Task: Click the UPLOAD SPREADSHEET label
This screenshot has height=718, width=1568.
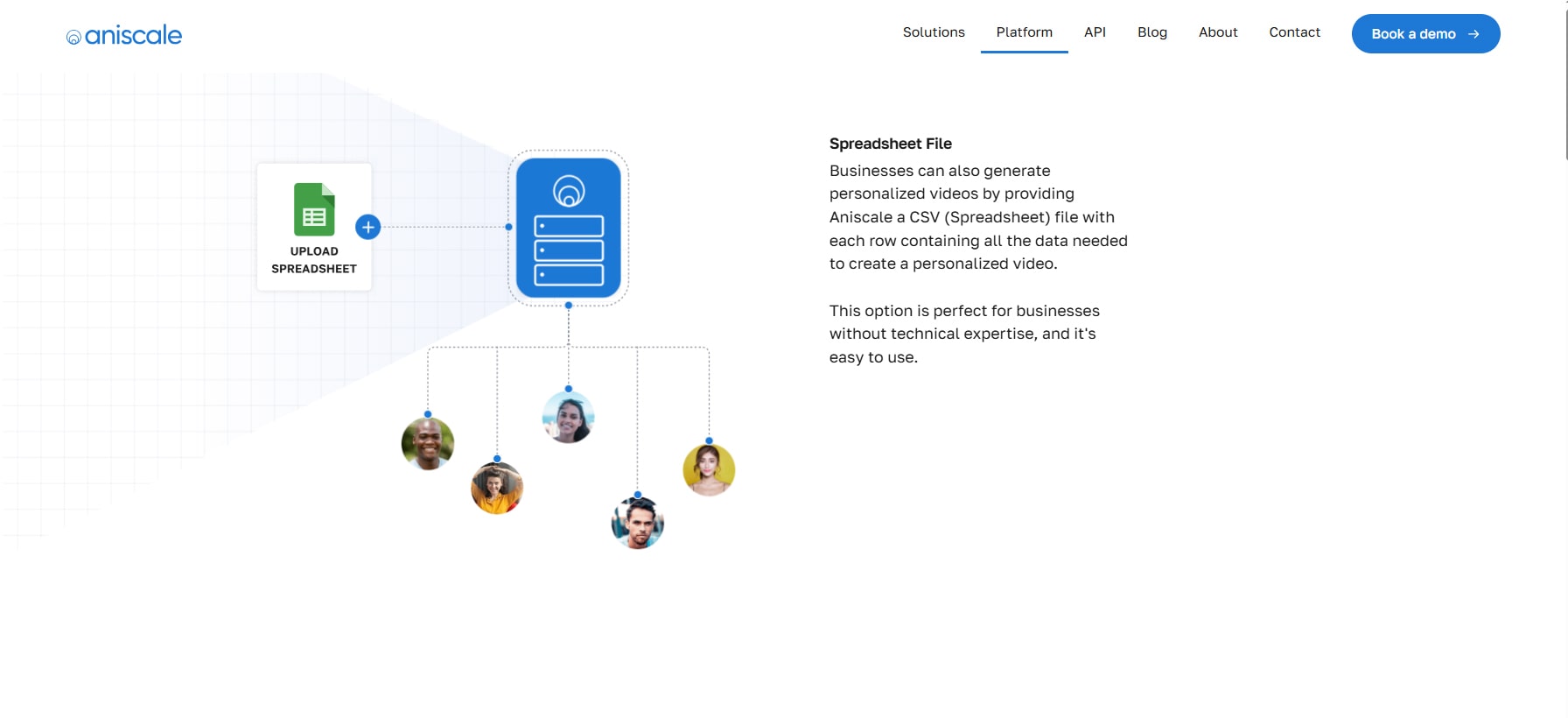Action: click(x=314, y=260)
